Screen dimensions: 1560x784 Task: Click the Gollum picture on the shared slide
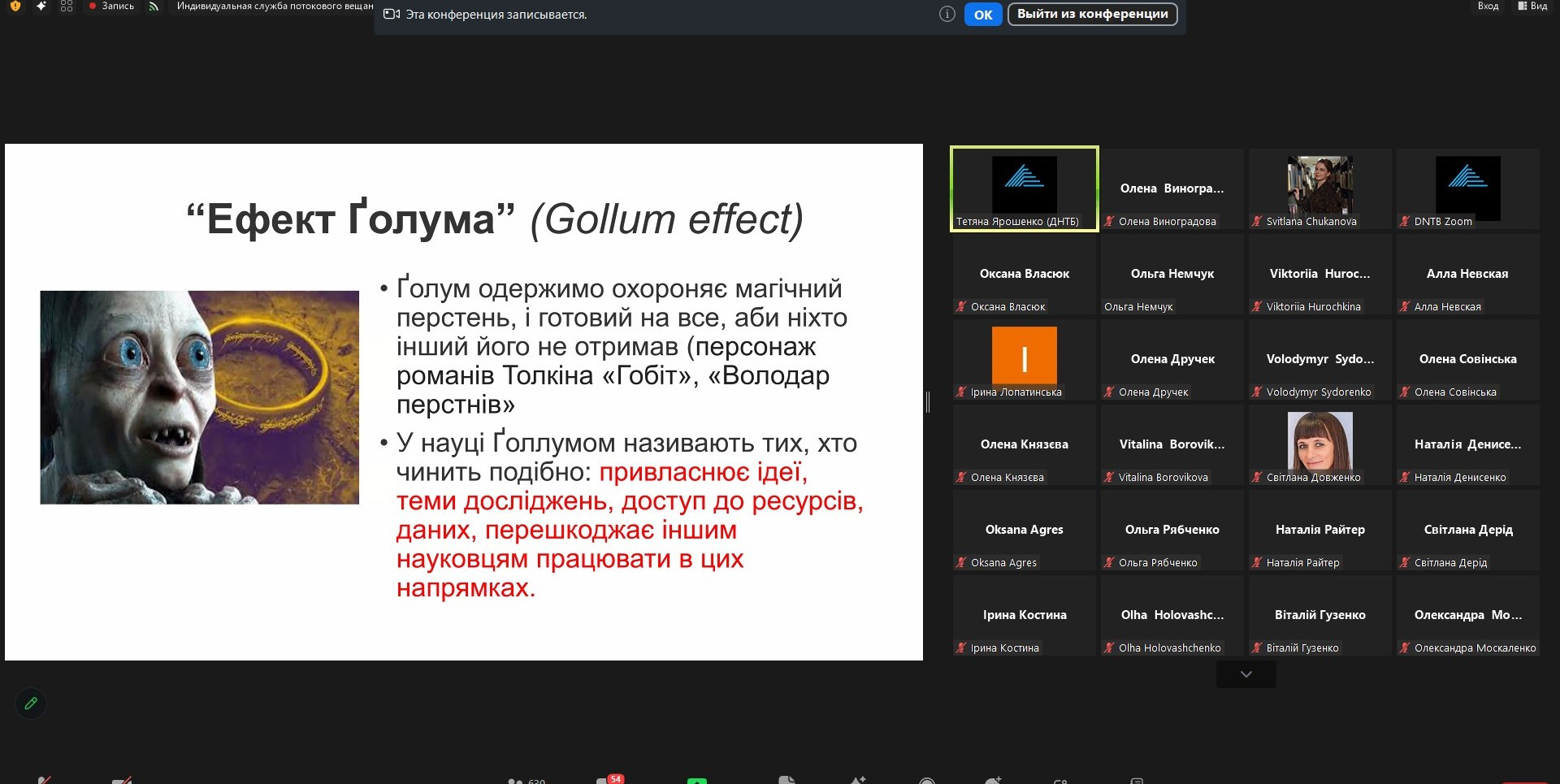(x=199, y=397)
